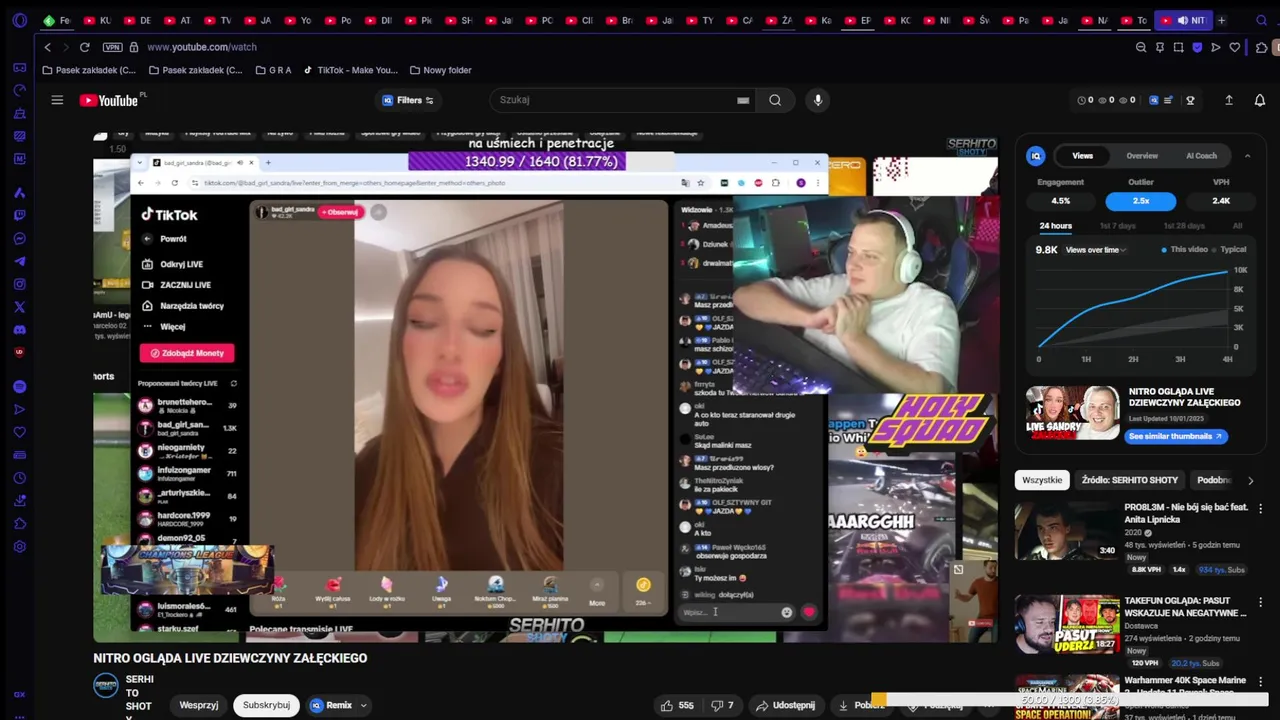Open the LIVE SANDRY thumbnail preview in vidIQ panel

tap(1072, 413)
